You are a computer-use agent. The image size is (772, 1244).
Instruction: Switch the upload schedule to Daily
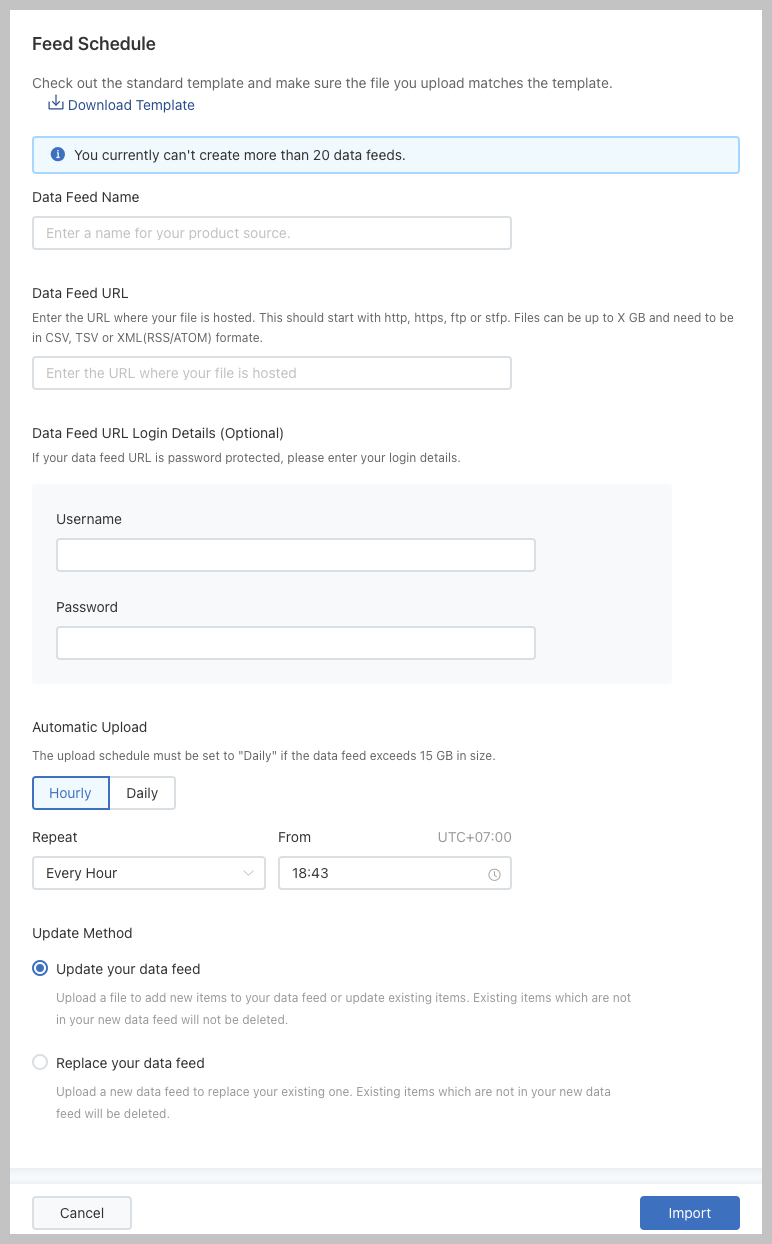pyautogui.click(x=142, y=793)
